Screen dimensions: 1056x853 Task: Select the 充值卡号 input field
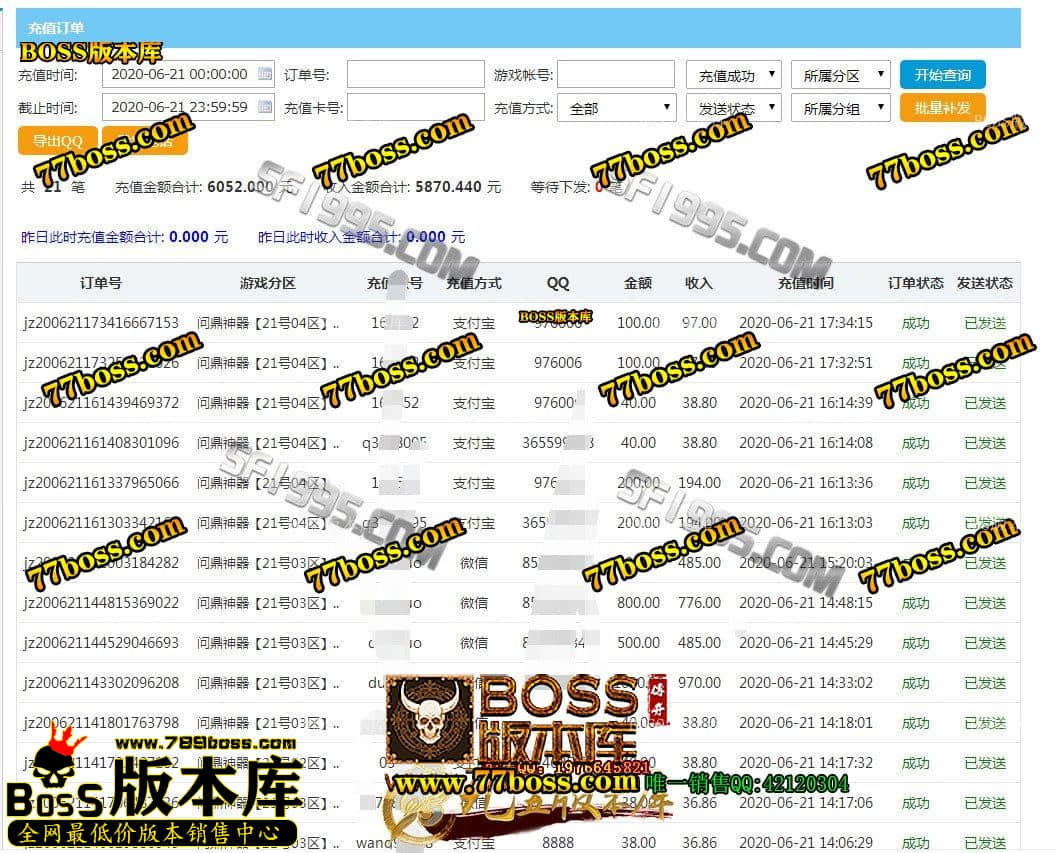[415, 108]
